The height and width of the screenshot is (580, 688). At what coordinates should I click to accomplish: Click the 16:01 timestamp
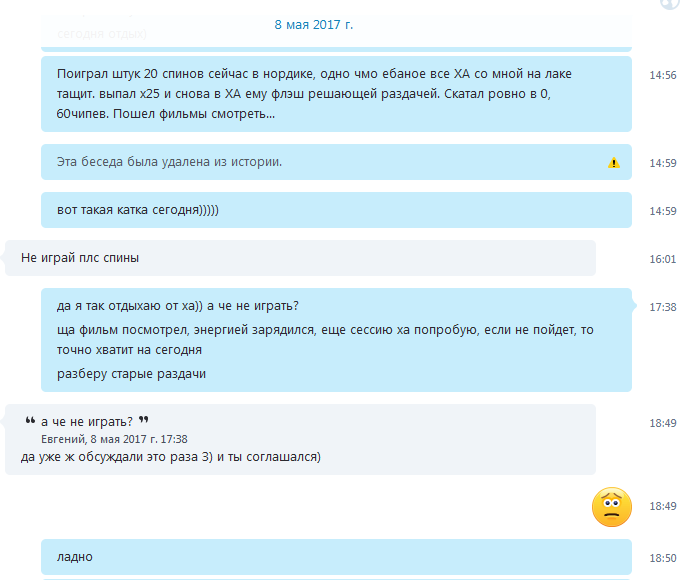coord(663,259)
